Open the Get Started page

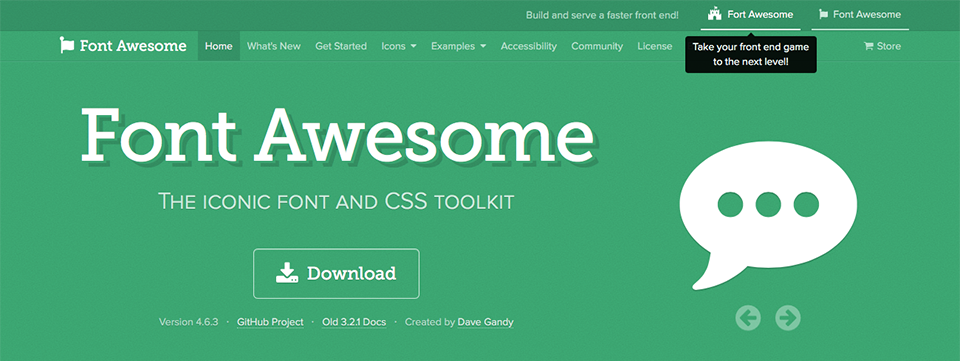click(x=341, y=46)
